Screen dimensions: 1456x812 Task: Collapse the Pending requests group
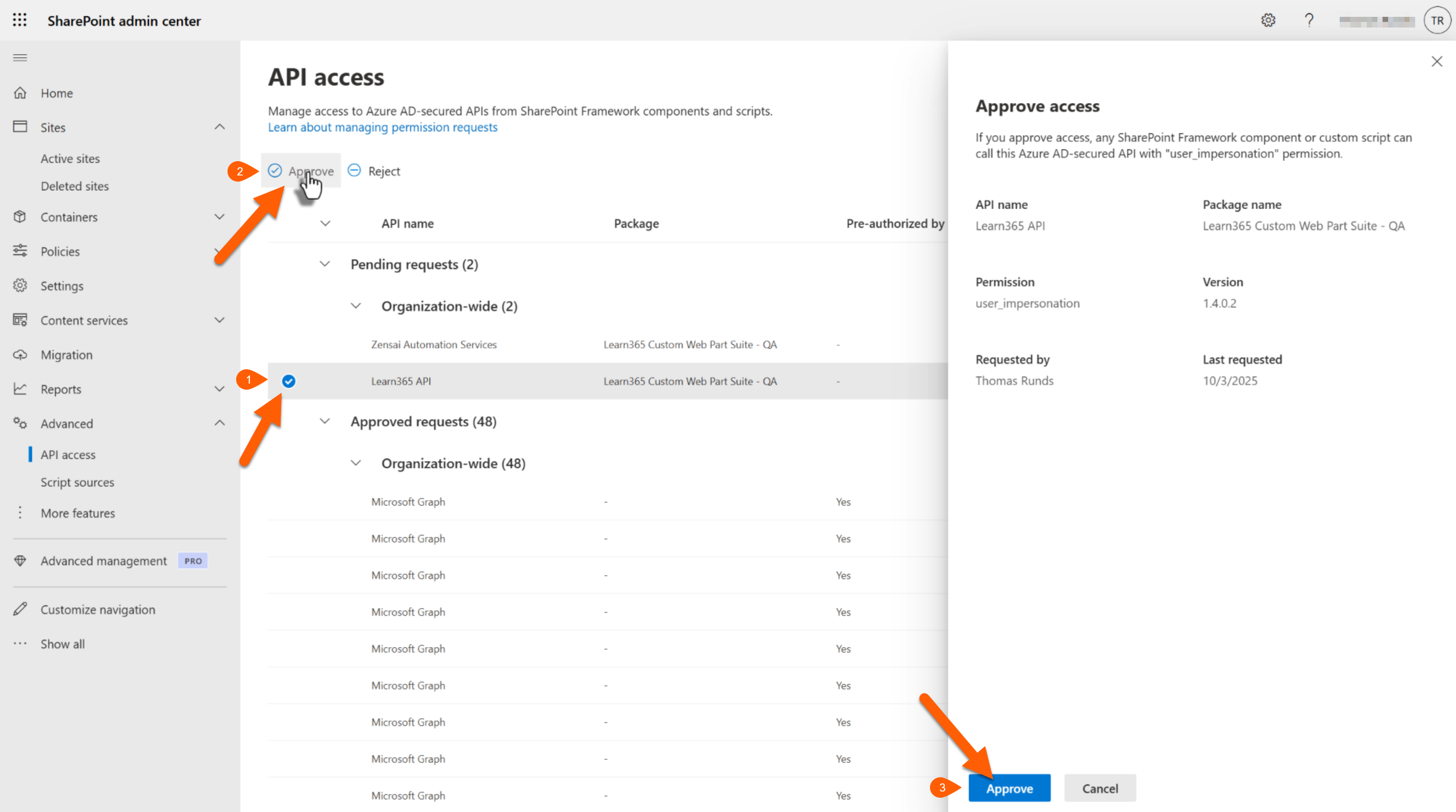coord(324,264)
